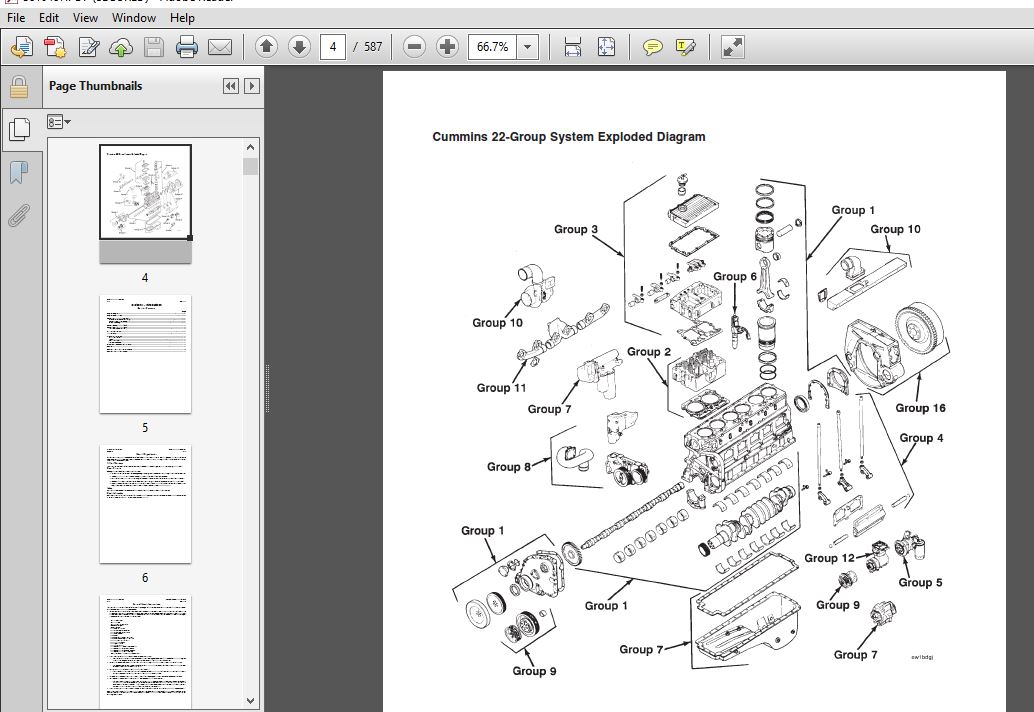Click the 'Group 6' diagram label
The width and height of the screenshot is (1034, 712).
click(x=735, y=277)
